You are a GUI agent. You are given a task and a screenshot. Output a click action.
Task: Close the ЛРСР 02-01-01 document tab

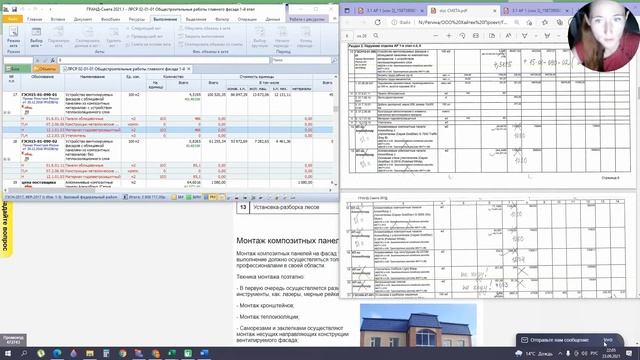189,69
